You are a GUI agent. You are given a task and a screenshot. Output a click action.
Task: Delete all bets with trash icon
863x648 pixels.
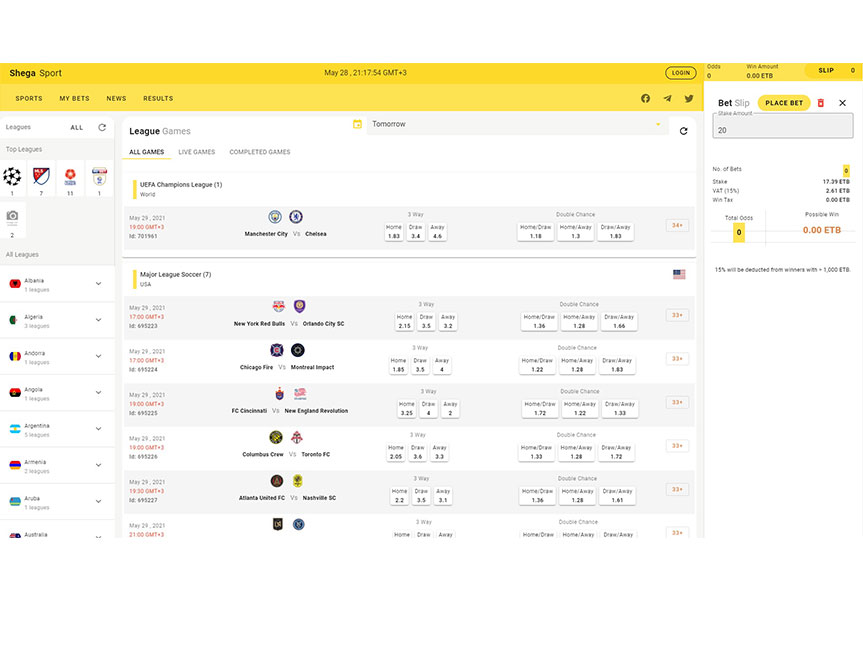(x=821, y=103)
